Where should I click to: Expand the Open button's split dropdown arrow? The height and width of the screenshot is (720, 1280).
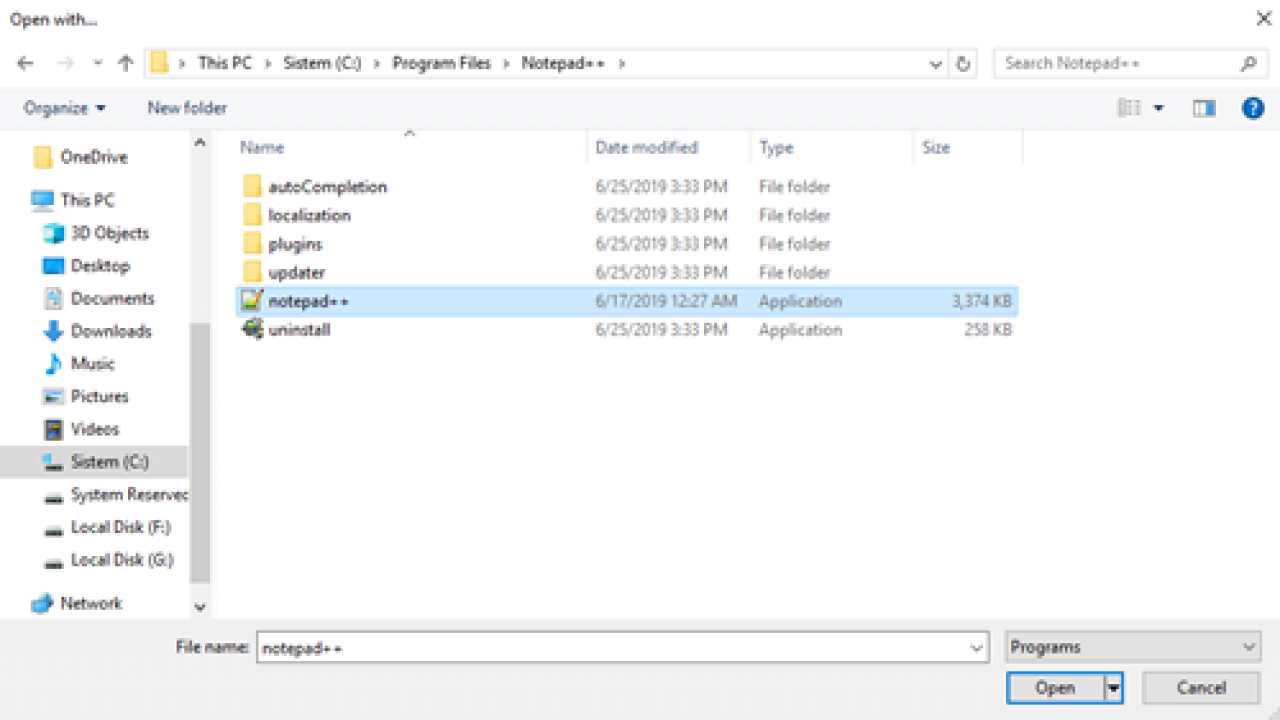(1113, 688)
